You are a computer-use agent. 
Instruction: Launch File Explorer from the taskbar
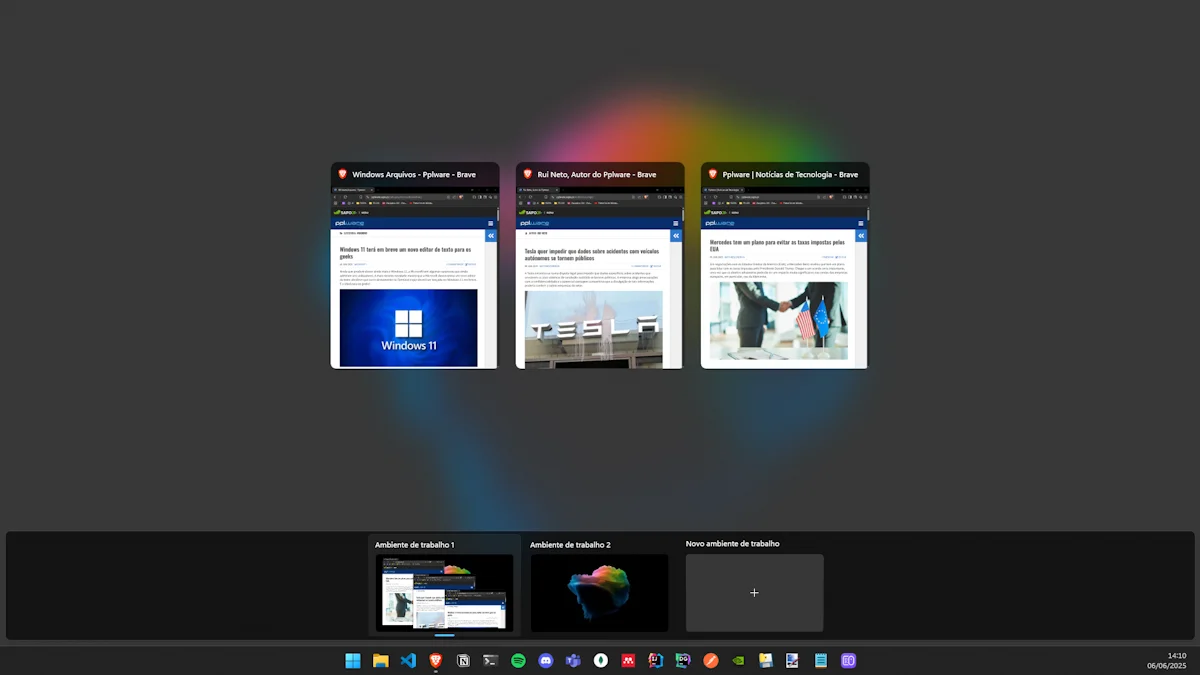pyautogui.click(x=380, y=661)
